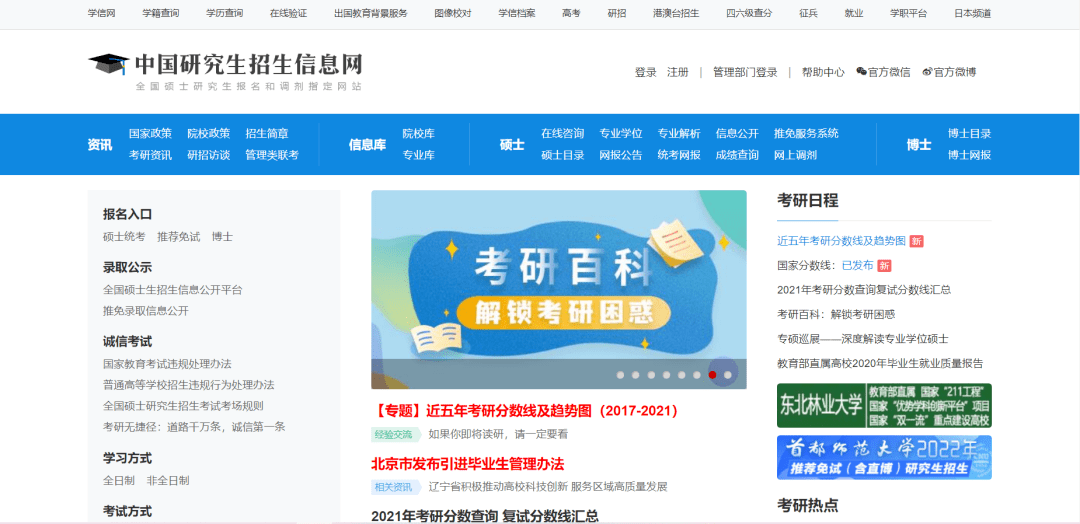Open the 东北林业大学 banner ad
This screenshot has height=524, width=1080.
click(884, 405)
